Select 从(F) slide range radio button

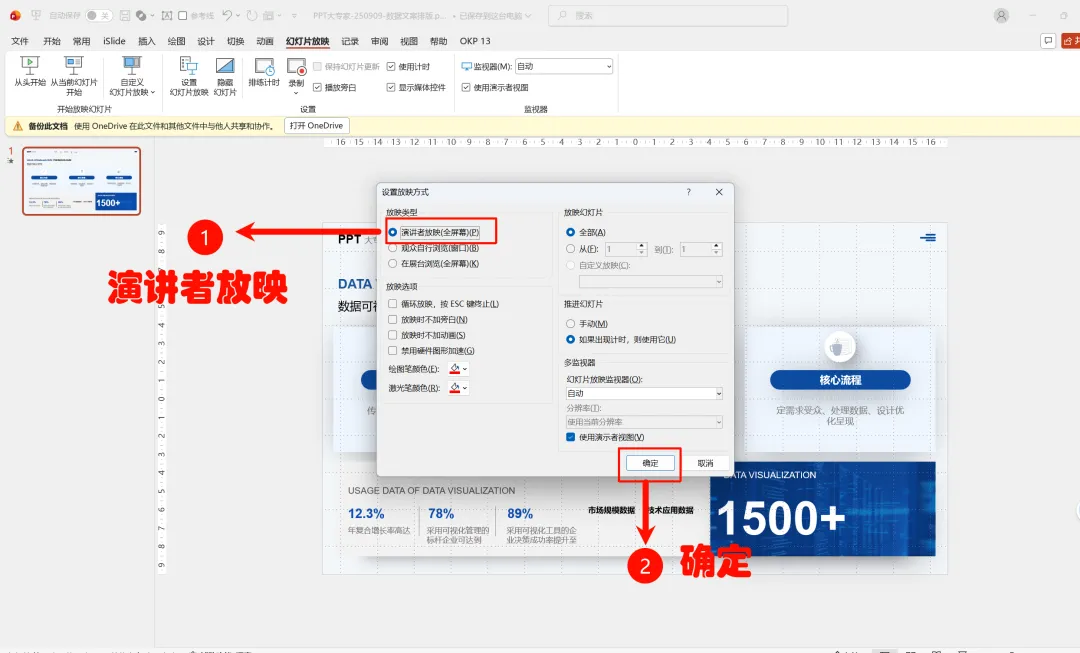click(570, 249)
